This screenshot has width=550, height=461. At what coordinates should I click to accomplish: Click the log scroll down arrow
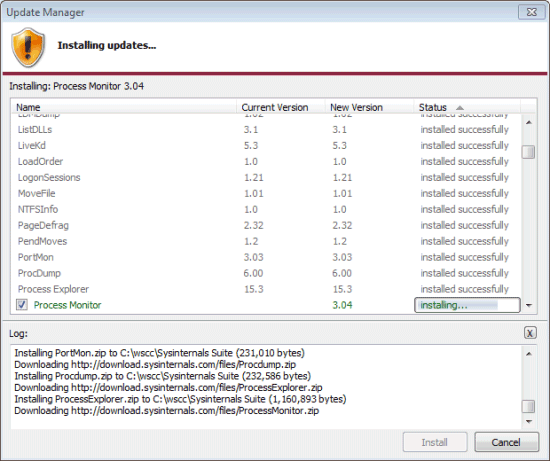coord(529,421)
